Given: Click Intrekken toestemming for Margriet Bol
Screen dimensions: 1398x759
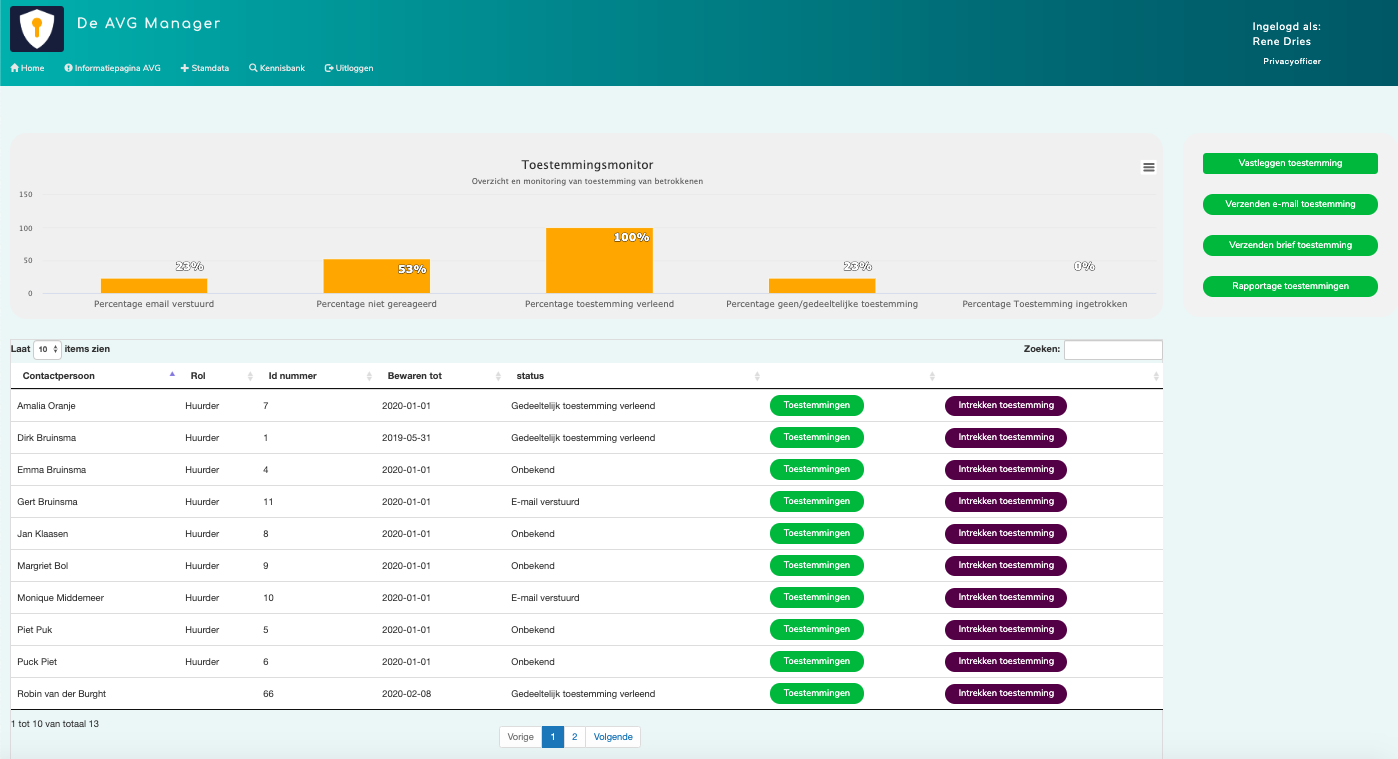Looking at the screenshot, I should pyautogui.click(x=1006, y=565).
